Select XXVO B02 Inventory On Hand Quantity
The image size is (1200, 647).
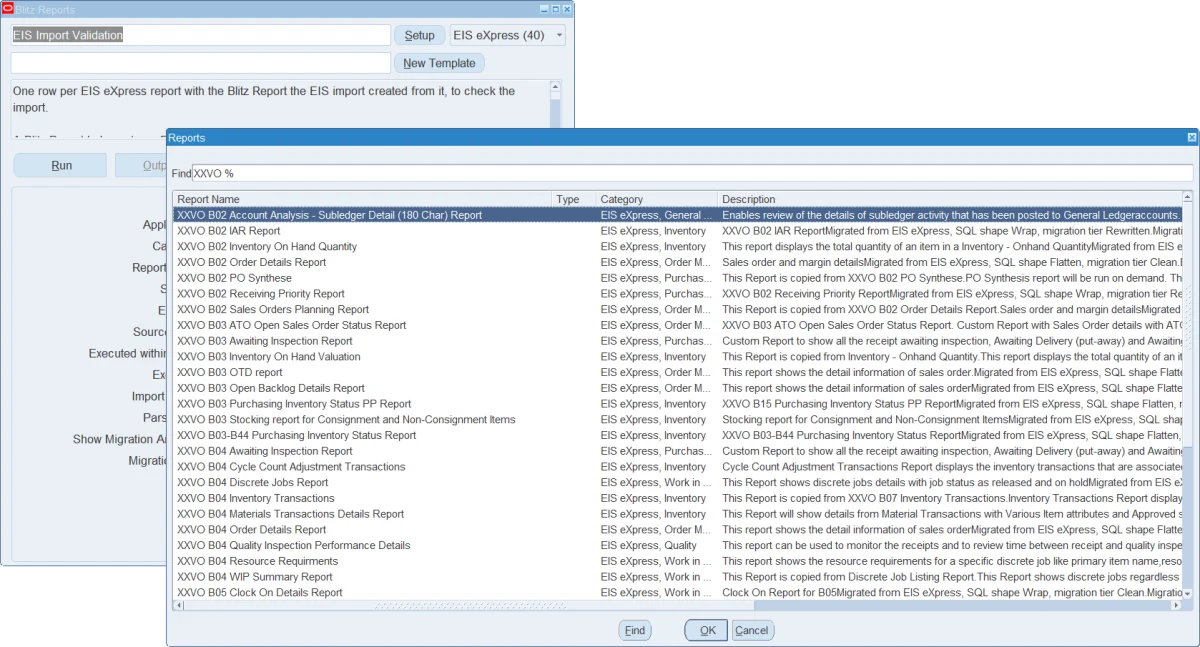(x=677, y=246)
